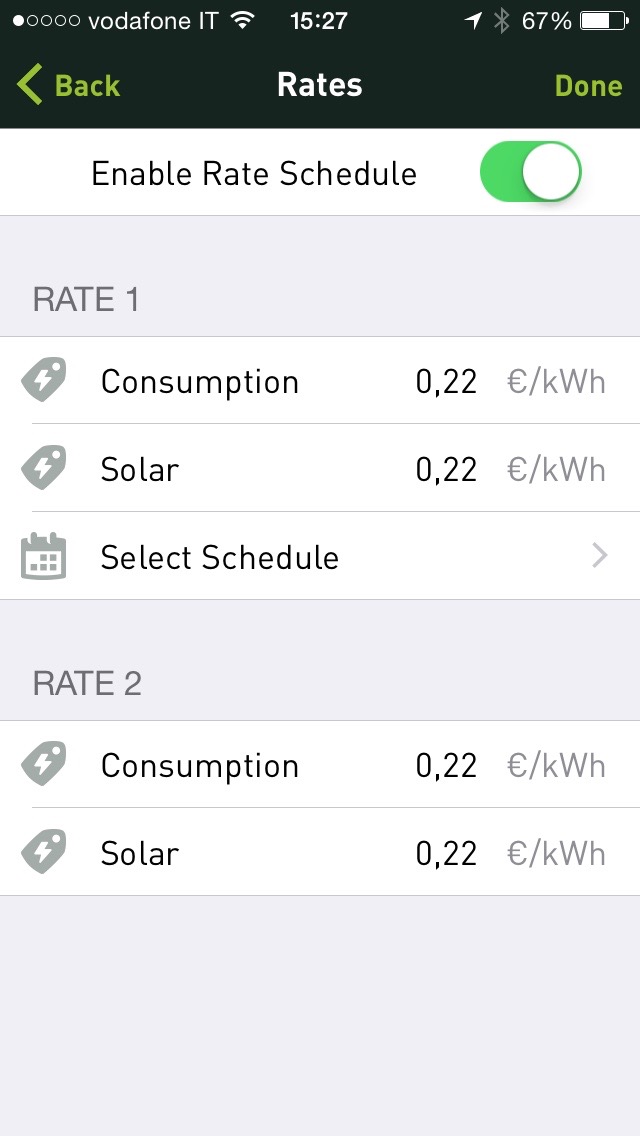The height and width of the screenshot is (1136, 640).
Task: Select the Rate 2 Consumption label
Action: (x=200, y=766)
